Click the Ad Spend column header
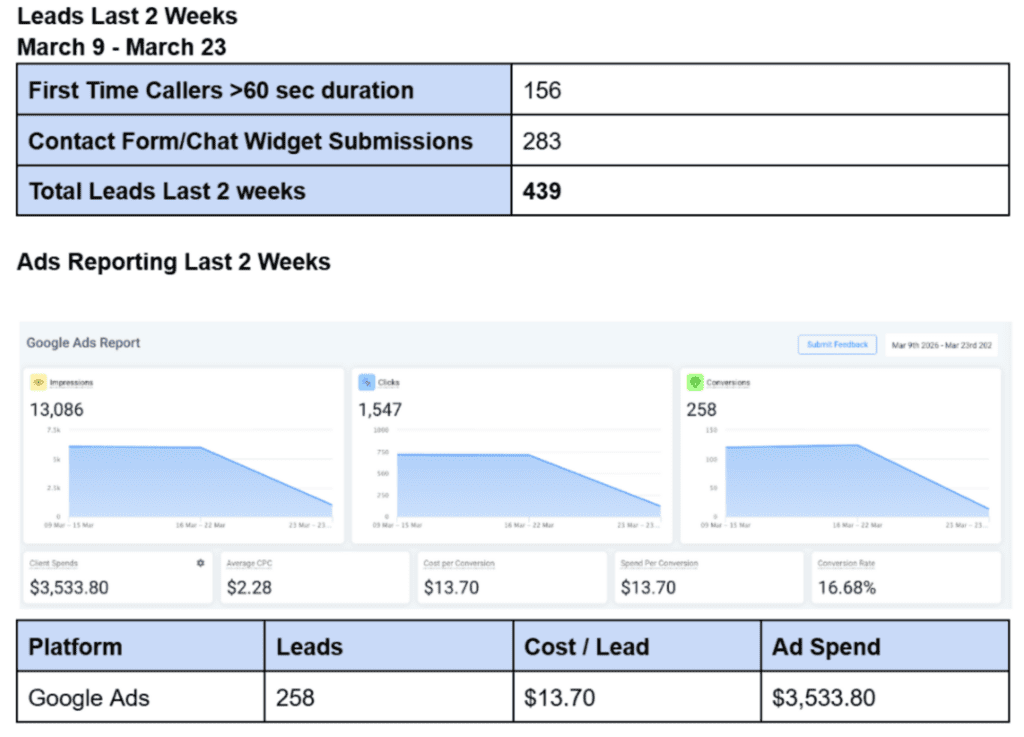Image resolution: width=1024 pixels, height=737 pixels. [x=885, y=646]
